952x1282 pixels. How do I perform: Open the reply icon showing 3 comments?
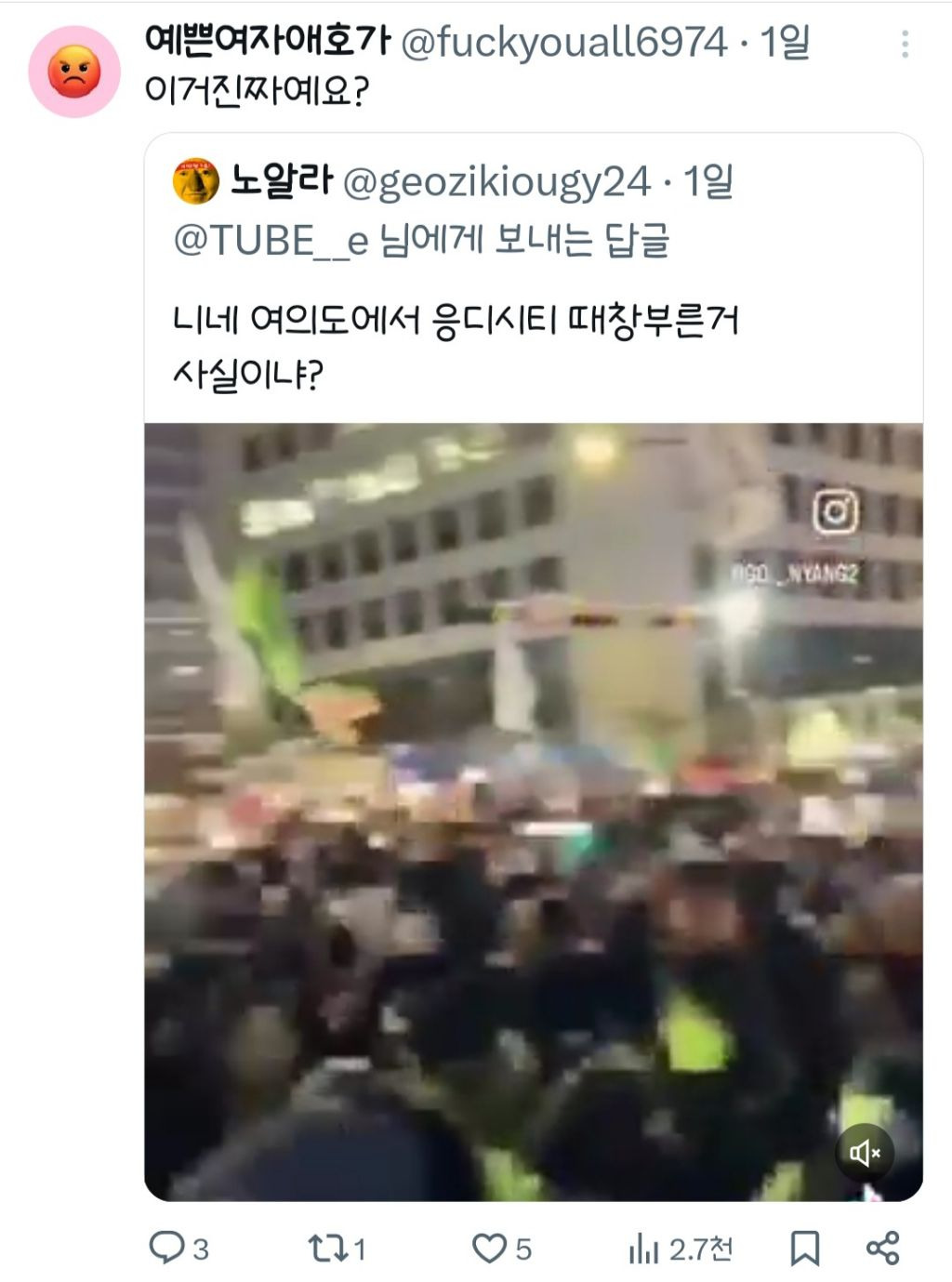168,1248
